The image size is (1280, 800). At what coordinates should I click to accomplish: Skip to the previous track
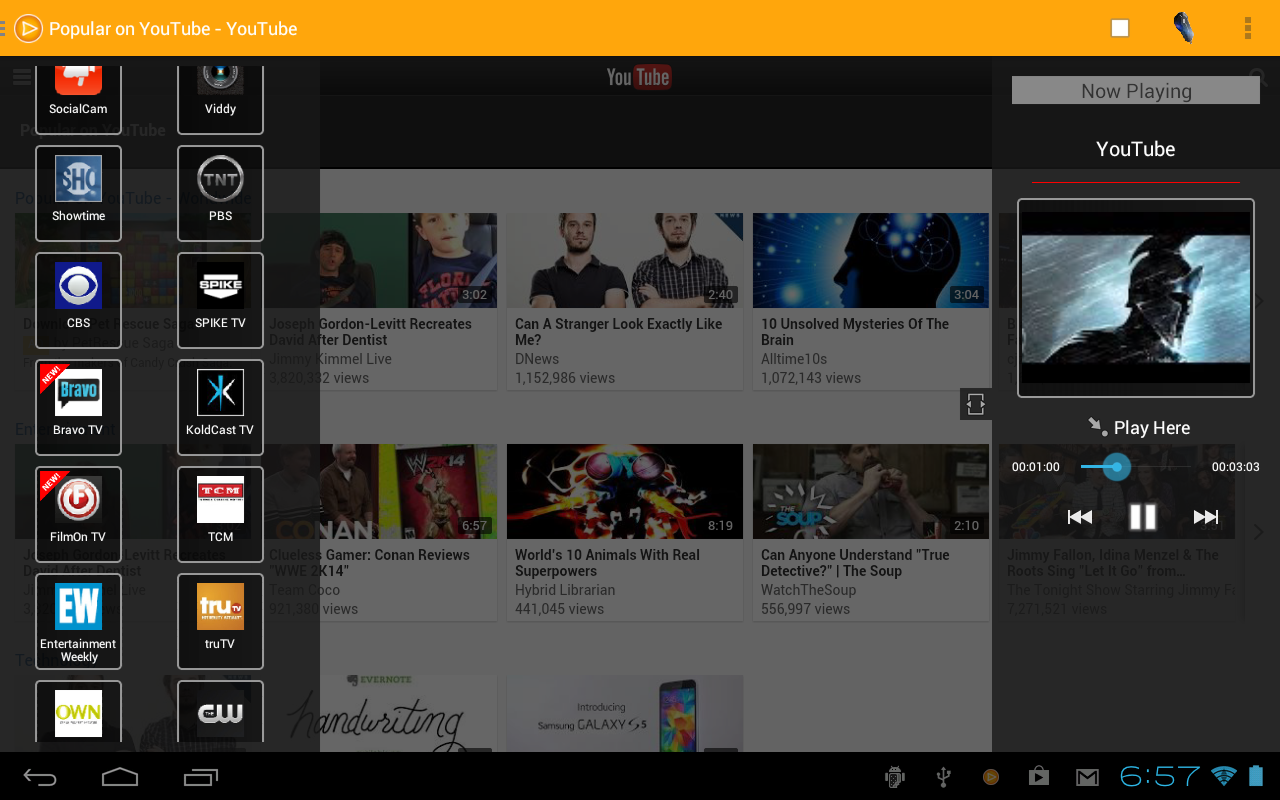pyautogui.click(x=1079, y=517)
